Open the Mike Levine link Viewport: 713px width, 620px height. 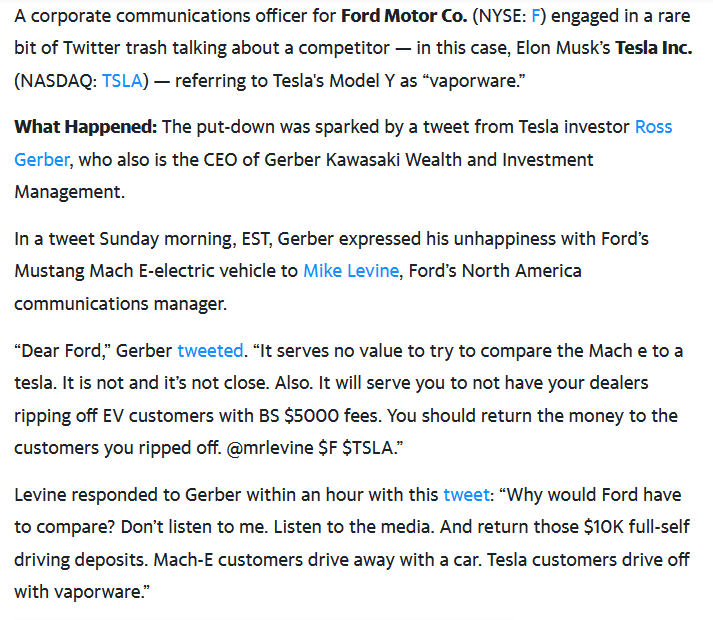point(350,271)
